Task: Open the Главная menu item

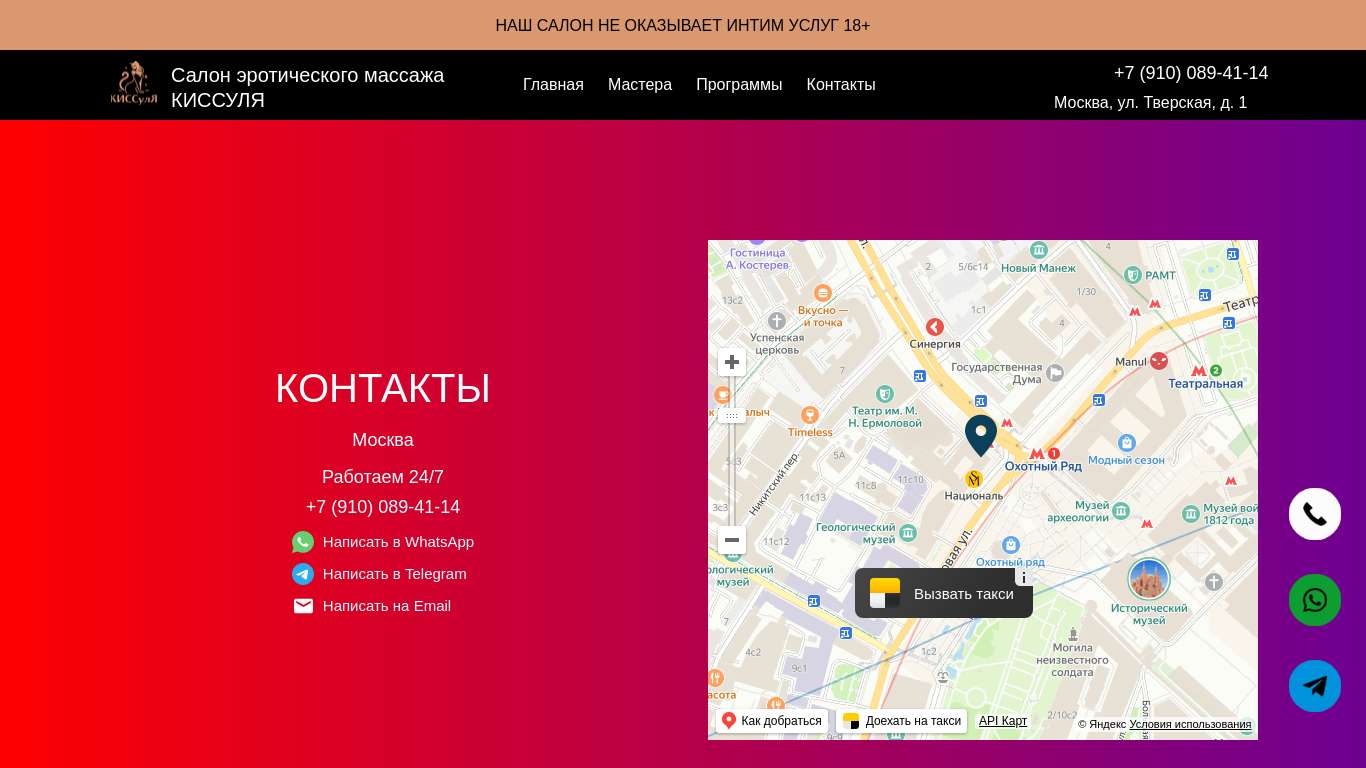Action: click(x=553, y=85)
